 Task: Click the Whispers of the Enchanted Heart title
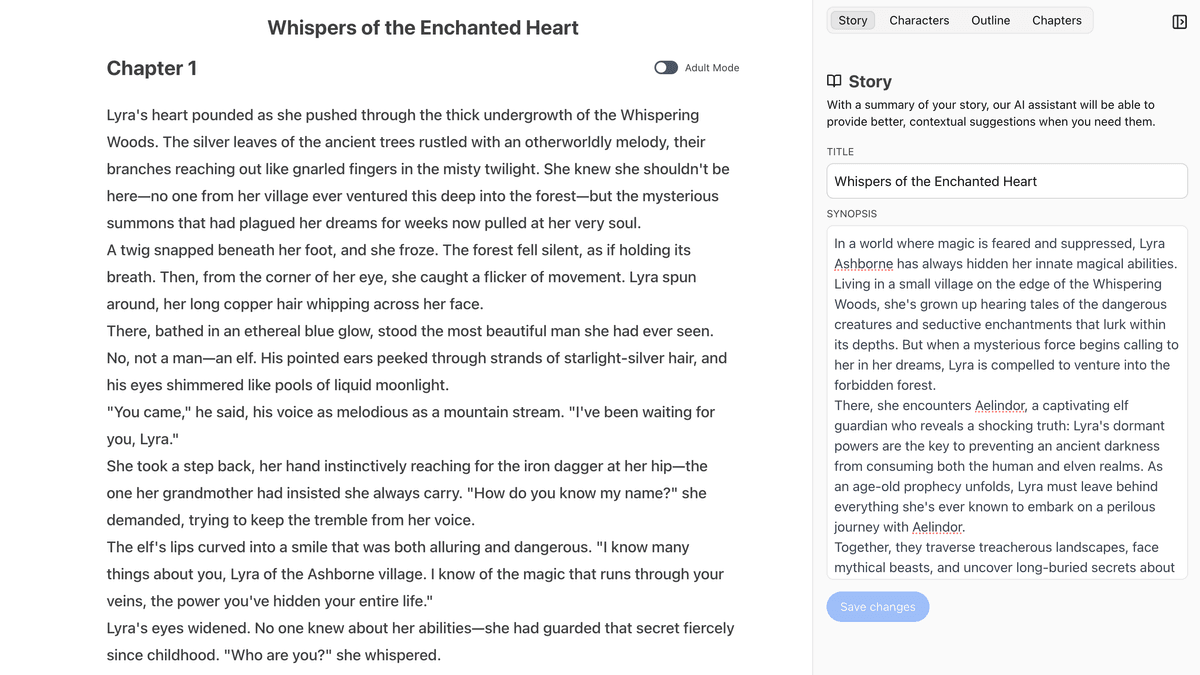click(x=423, y=27)
